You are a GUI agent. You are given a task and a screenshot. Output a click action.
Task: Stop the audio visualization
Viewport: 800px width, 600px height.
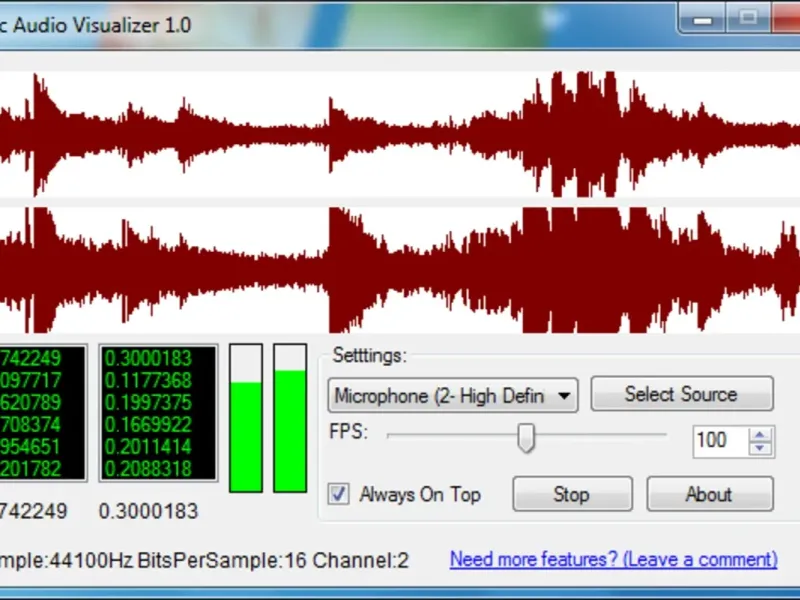(x=572, y=494)
